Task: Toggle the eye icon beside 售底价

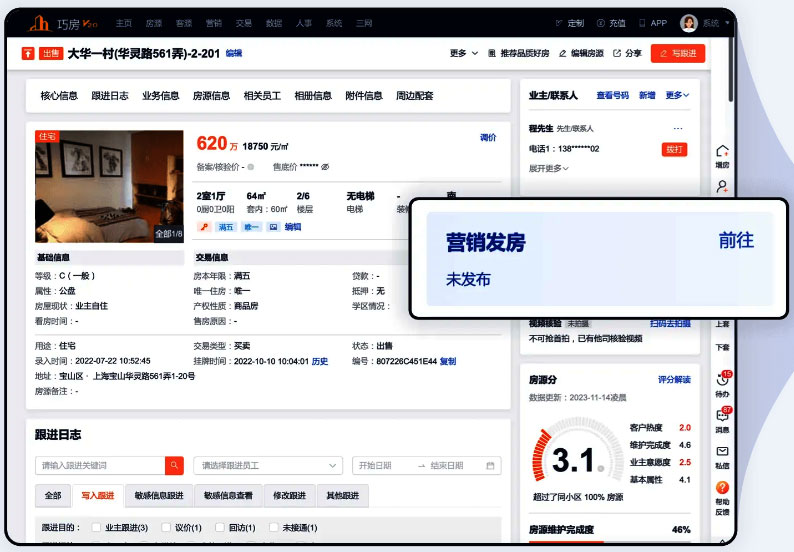Action: pyautogui.click(x=325, y=167)
